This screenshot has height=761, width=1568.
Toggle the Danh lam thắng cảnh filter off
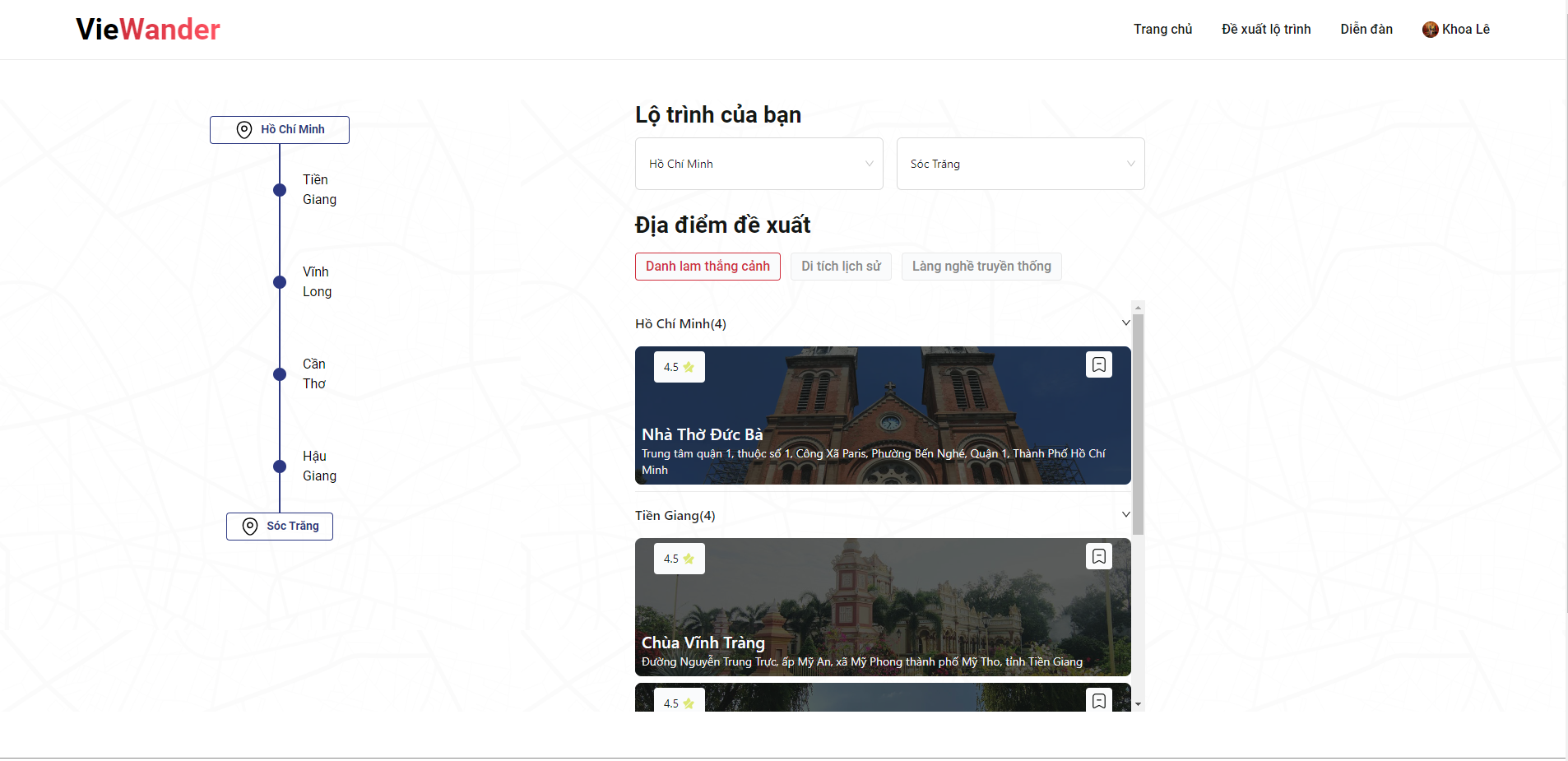[707, 266]
